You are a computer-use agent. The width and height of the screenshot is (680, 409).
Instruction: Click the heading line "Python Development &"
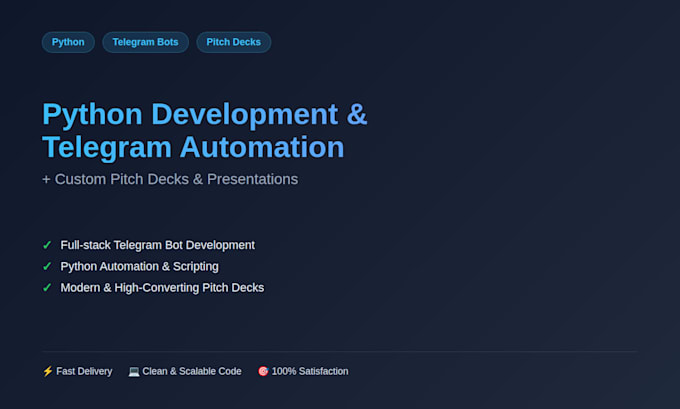pyautogui.click(x=205, y=115)
